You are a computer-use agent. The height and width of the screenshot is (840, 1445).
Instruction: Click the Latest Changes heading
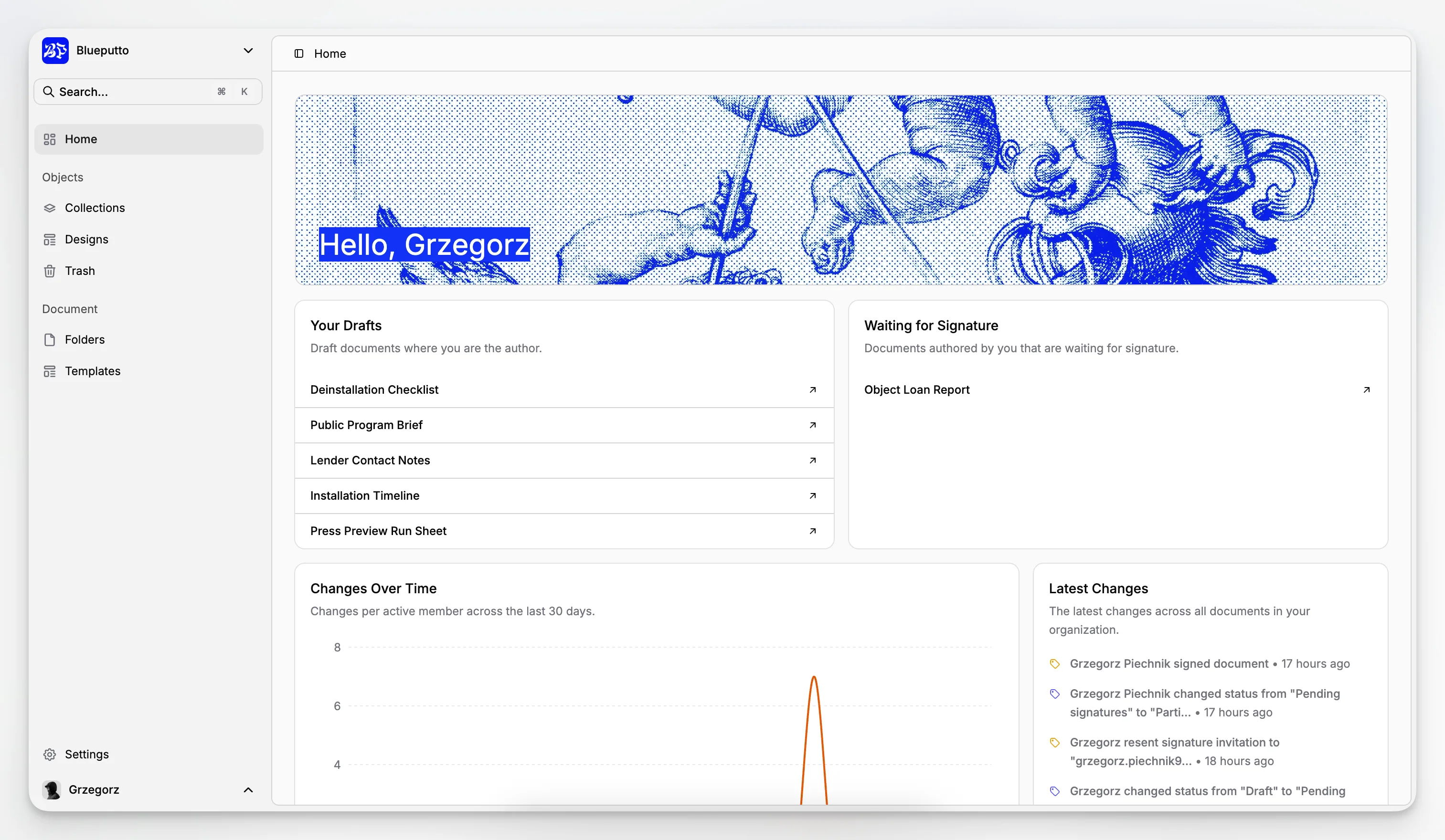[x=1098, y=588]
